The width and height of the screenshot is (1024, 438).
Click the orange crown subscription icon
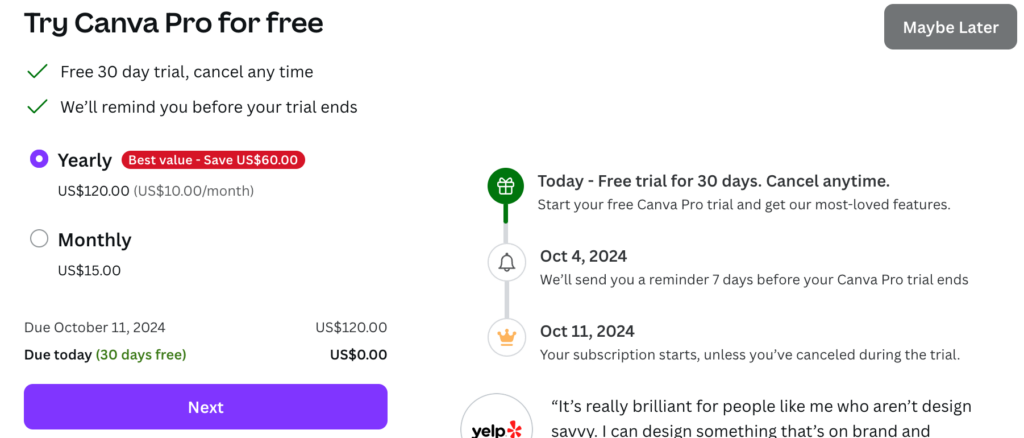(x=506, y=337)
